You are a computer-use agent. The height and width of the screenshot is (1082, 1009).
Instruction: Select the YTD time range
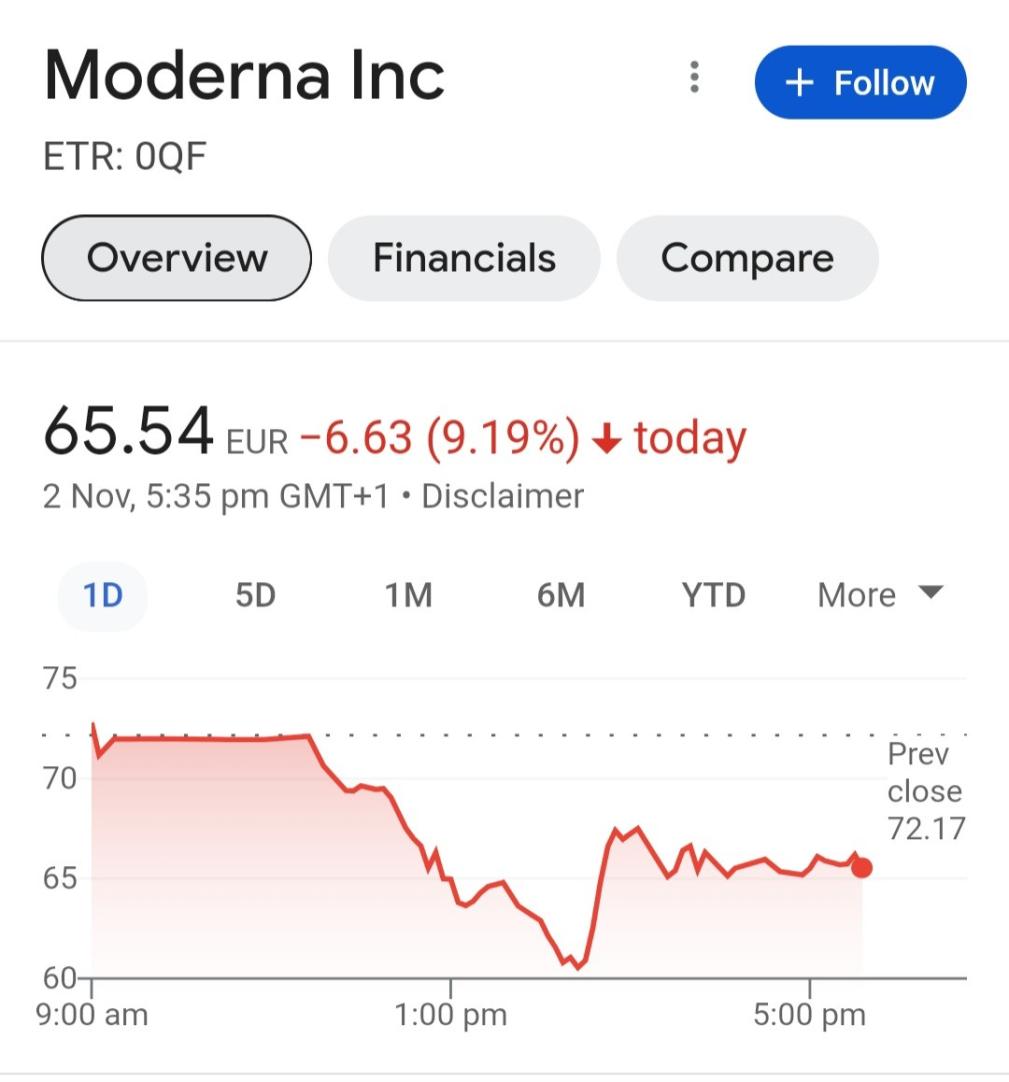[x=713, y=596]
